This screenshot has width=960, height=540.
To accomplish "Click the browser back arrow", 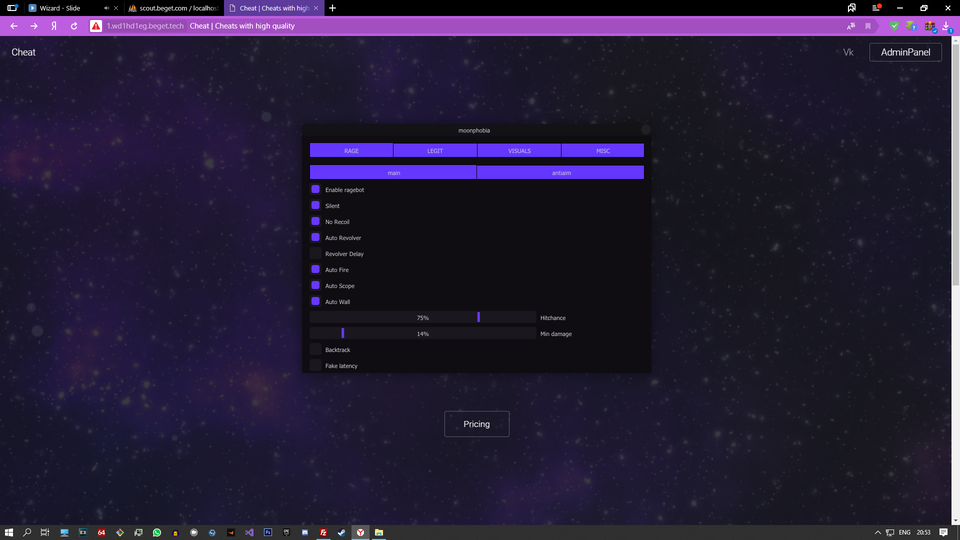I will tap(13, 26).
